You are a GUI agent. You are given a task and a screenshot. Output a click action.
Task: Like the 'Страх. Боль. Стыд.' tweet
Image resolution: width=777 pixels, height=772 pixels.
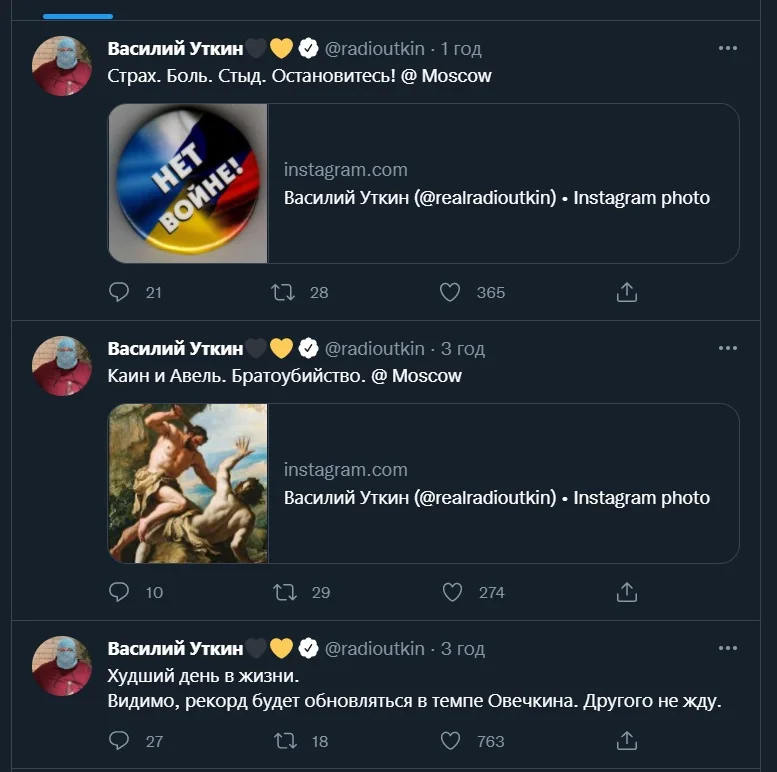click(x=450, y=292)
